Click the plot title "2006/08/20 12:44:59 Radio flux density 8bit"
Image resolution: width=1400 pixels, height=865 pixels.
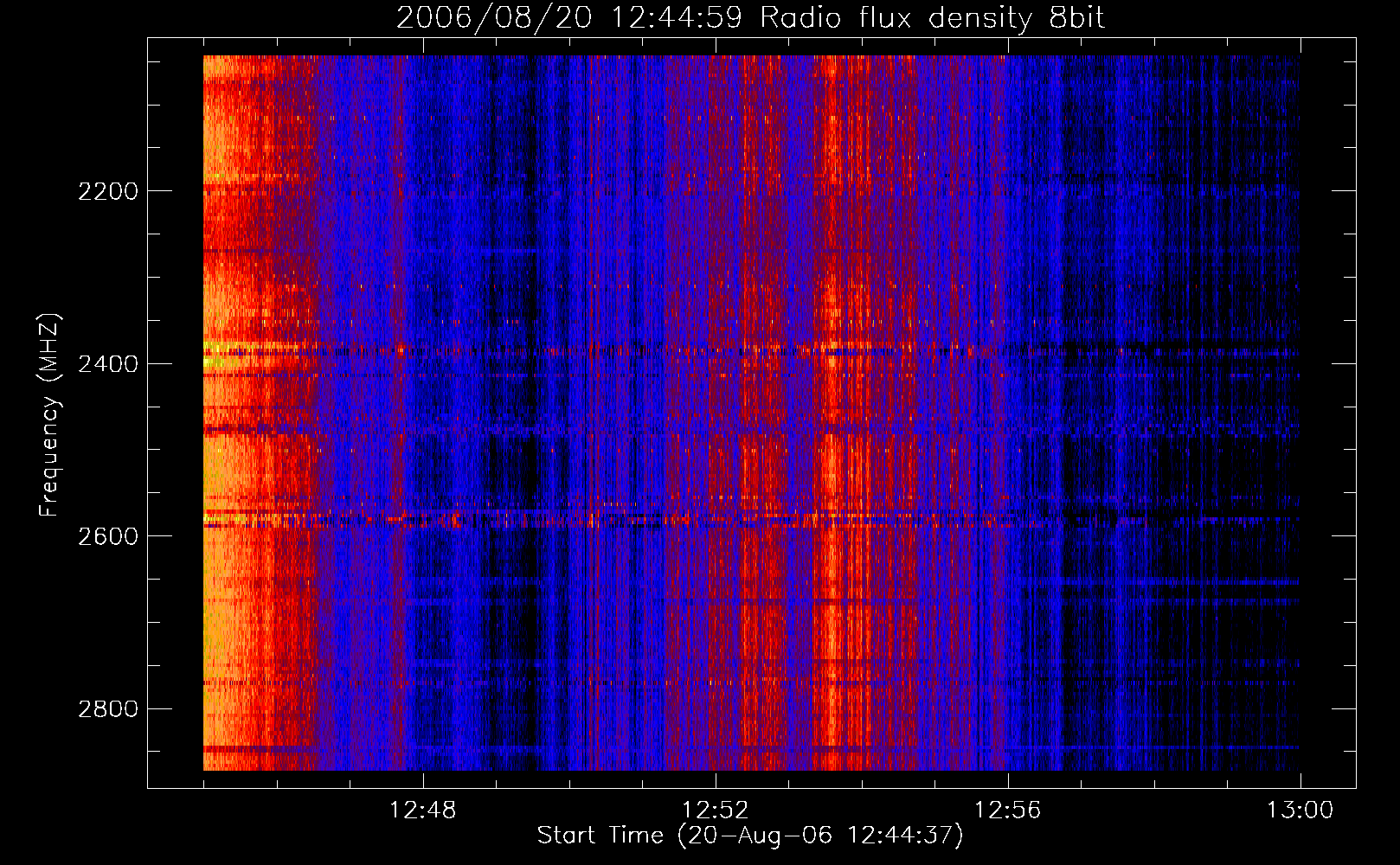pos(751,17)
